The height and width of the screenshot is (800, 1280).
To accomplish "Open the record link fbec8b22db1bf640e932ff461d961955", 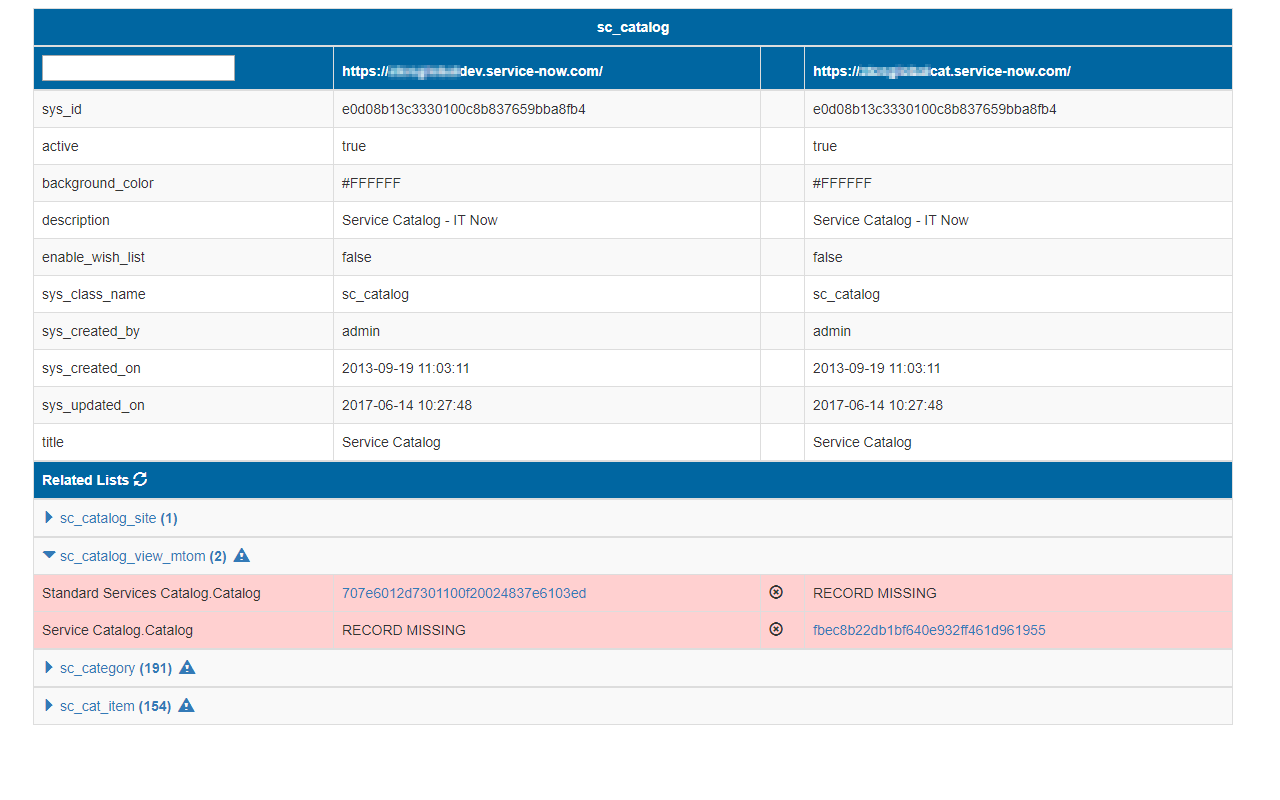I will pos(928,630).
